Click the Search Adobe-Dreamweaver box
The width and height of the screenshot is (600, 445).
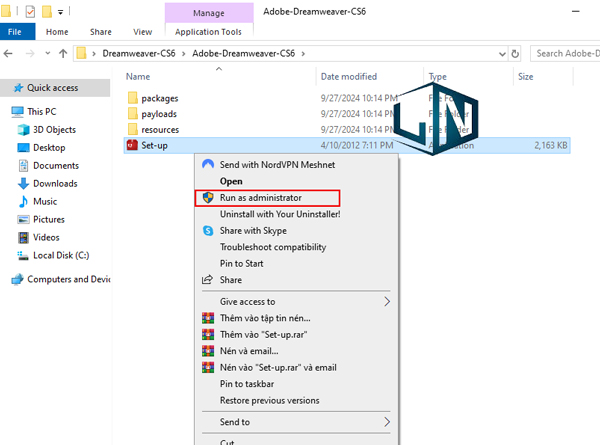pos(565,54)
